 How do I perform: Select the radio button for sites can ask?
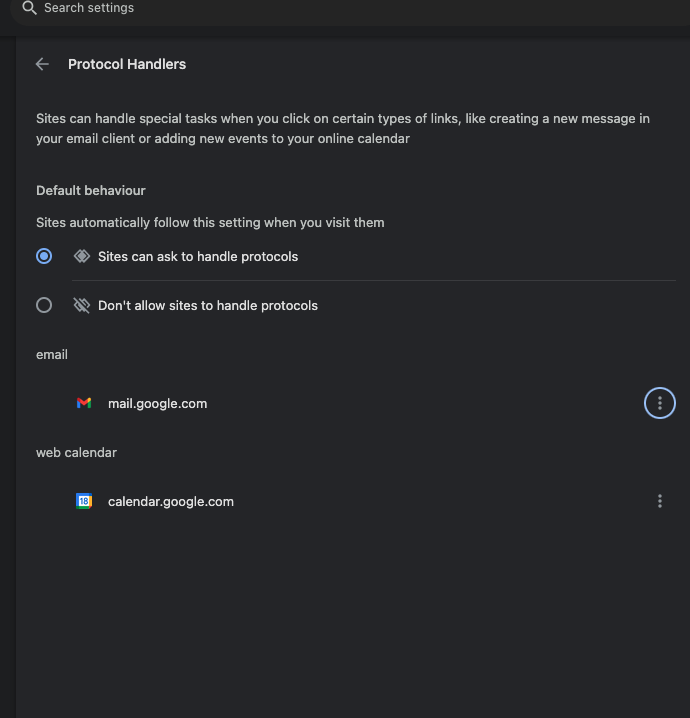point(44,256)
